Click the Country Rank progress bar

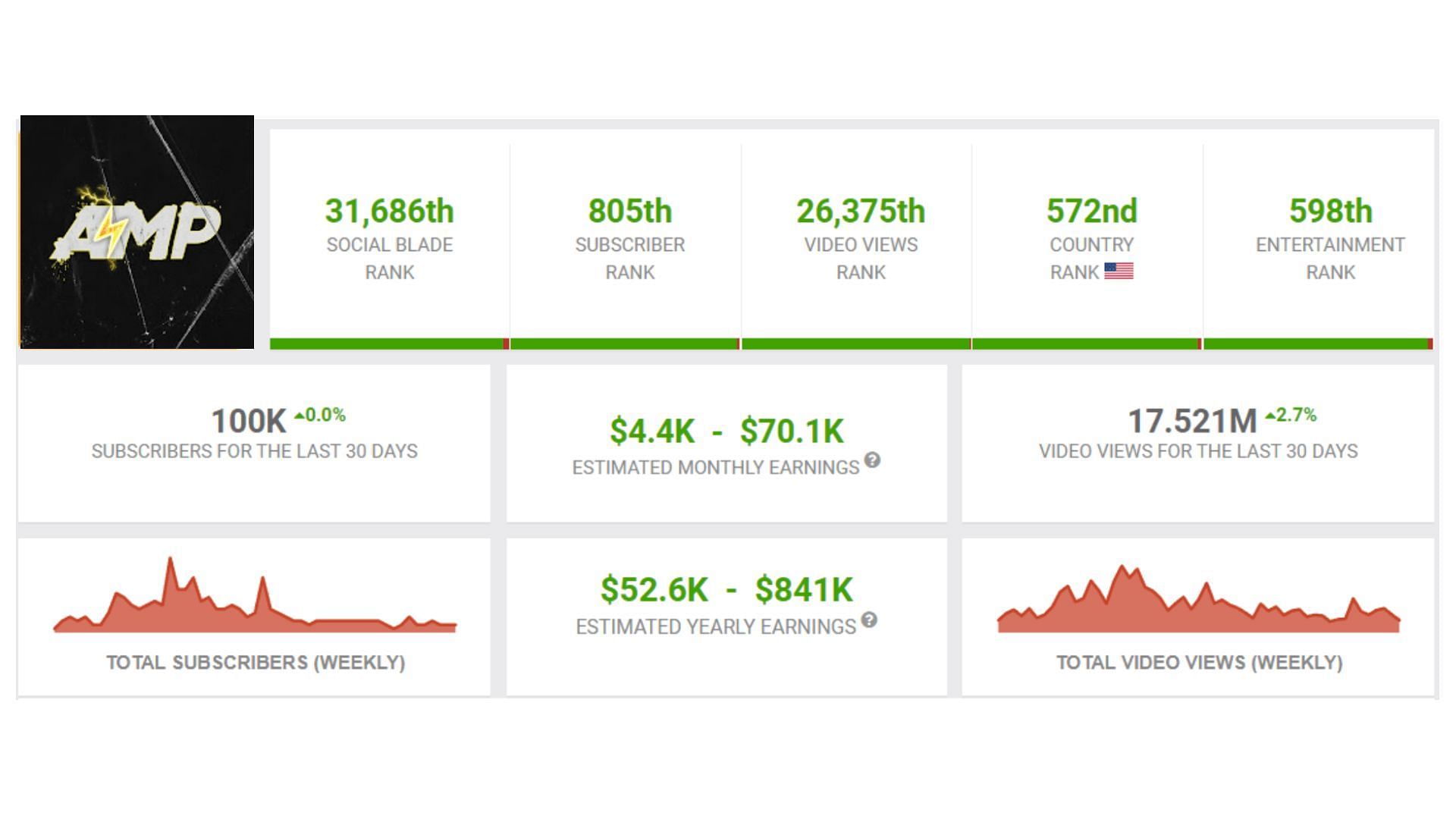(1087, 344)
